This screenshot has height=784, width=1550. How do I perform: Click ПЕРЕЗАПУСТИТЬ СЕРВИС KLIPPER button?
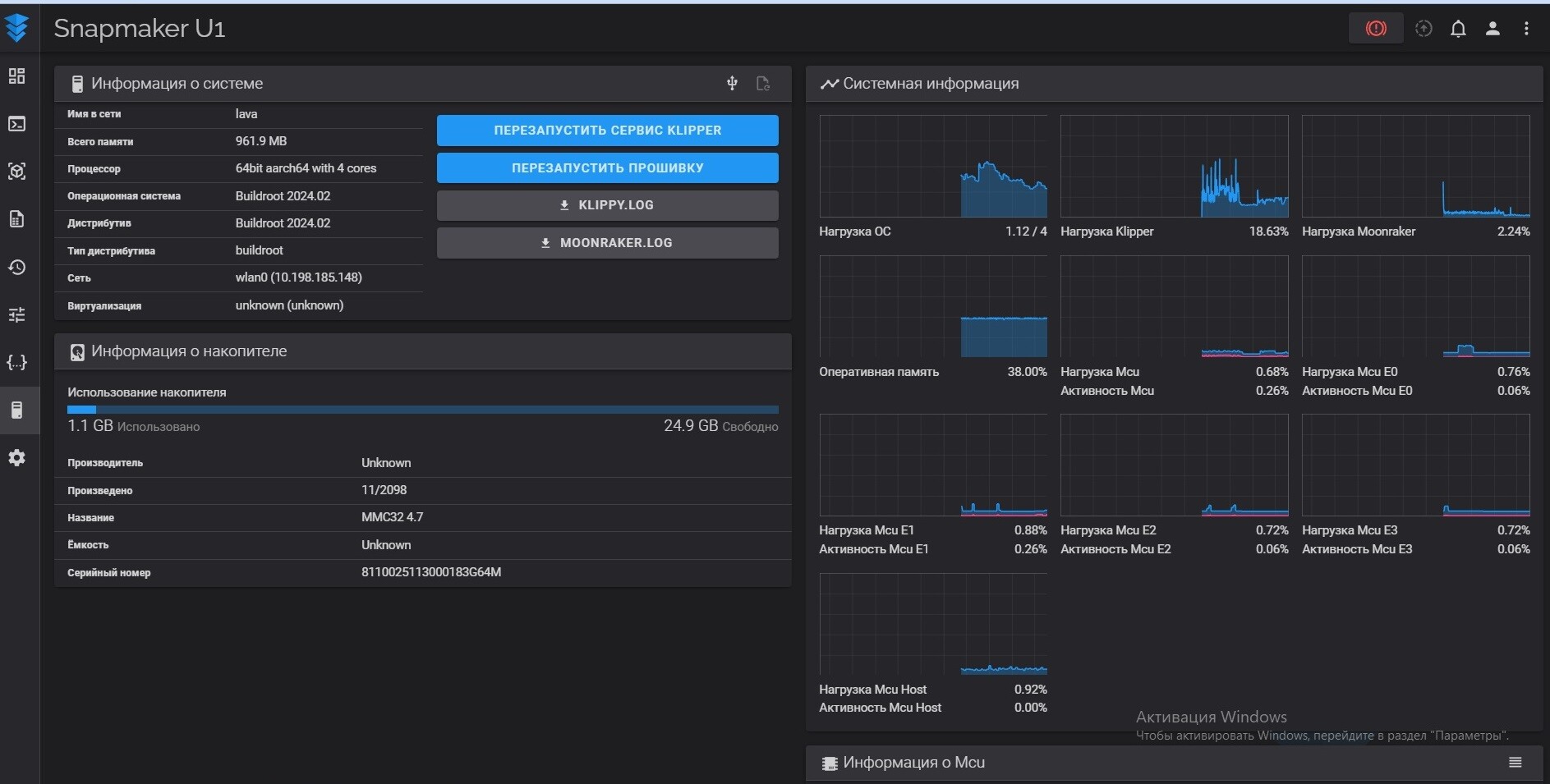[x=607, y=131]
